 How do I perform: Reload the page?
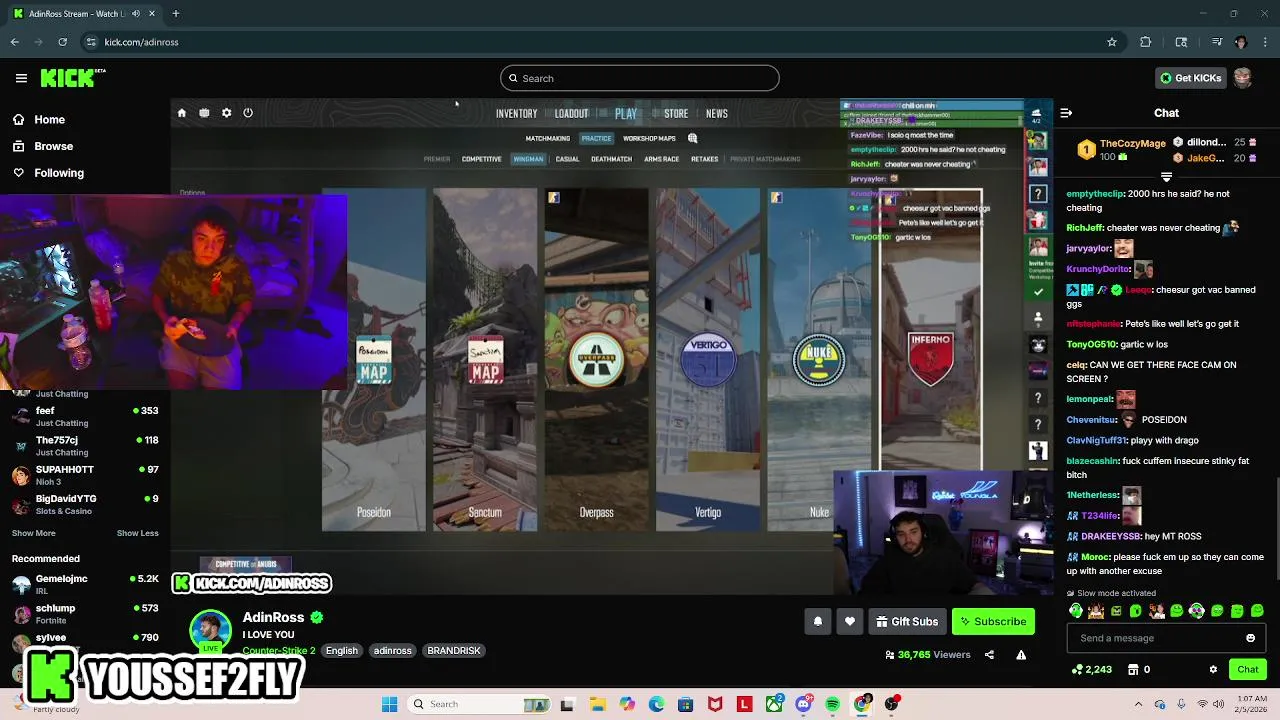62,42
